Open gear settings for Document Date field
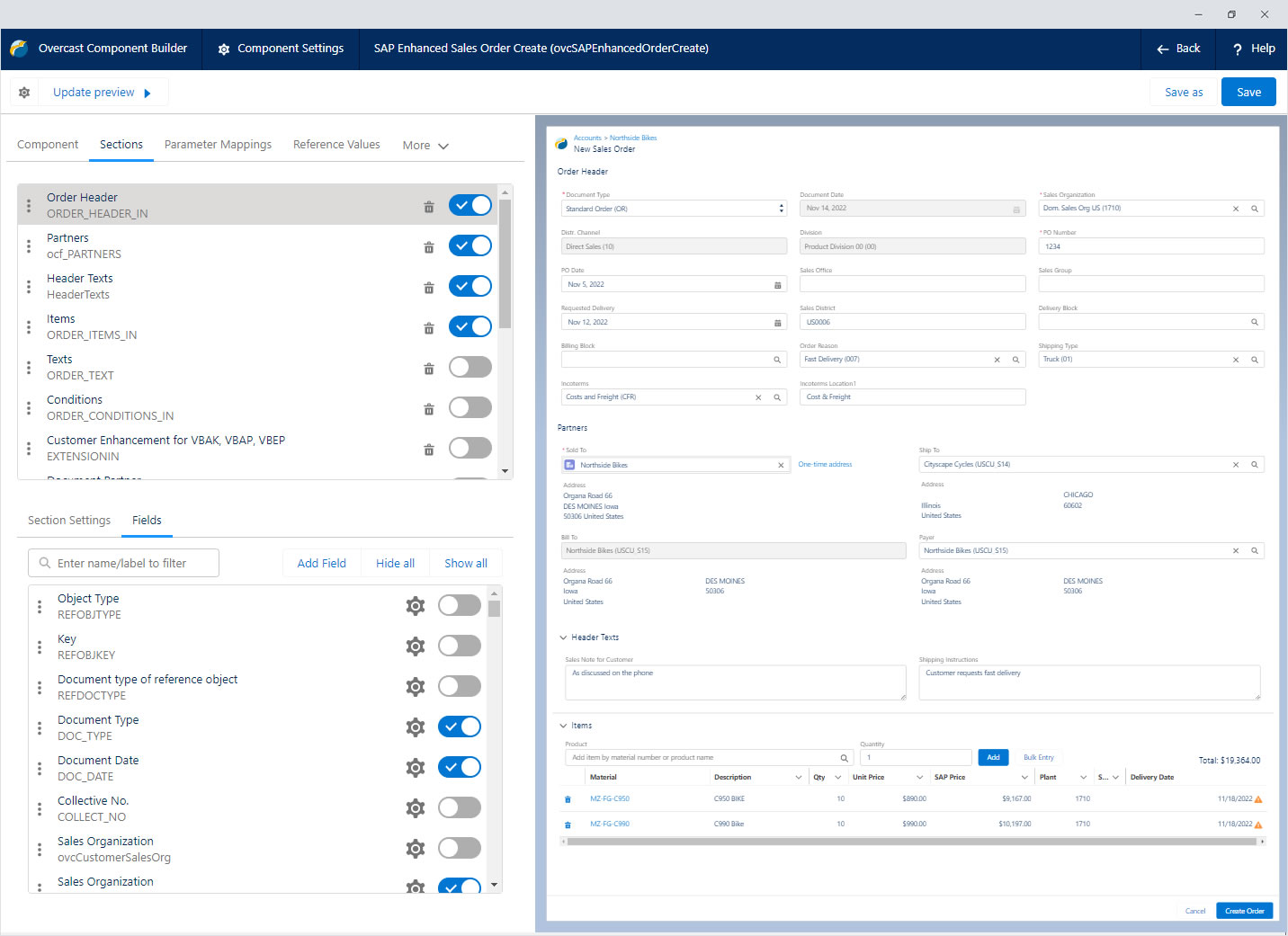The width and height of the screenshot is (1288, 936). click(416, 768)
